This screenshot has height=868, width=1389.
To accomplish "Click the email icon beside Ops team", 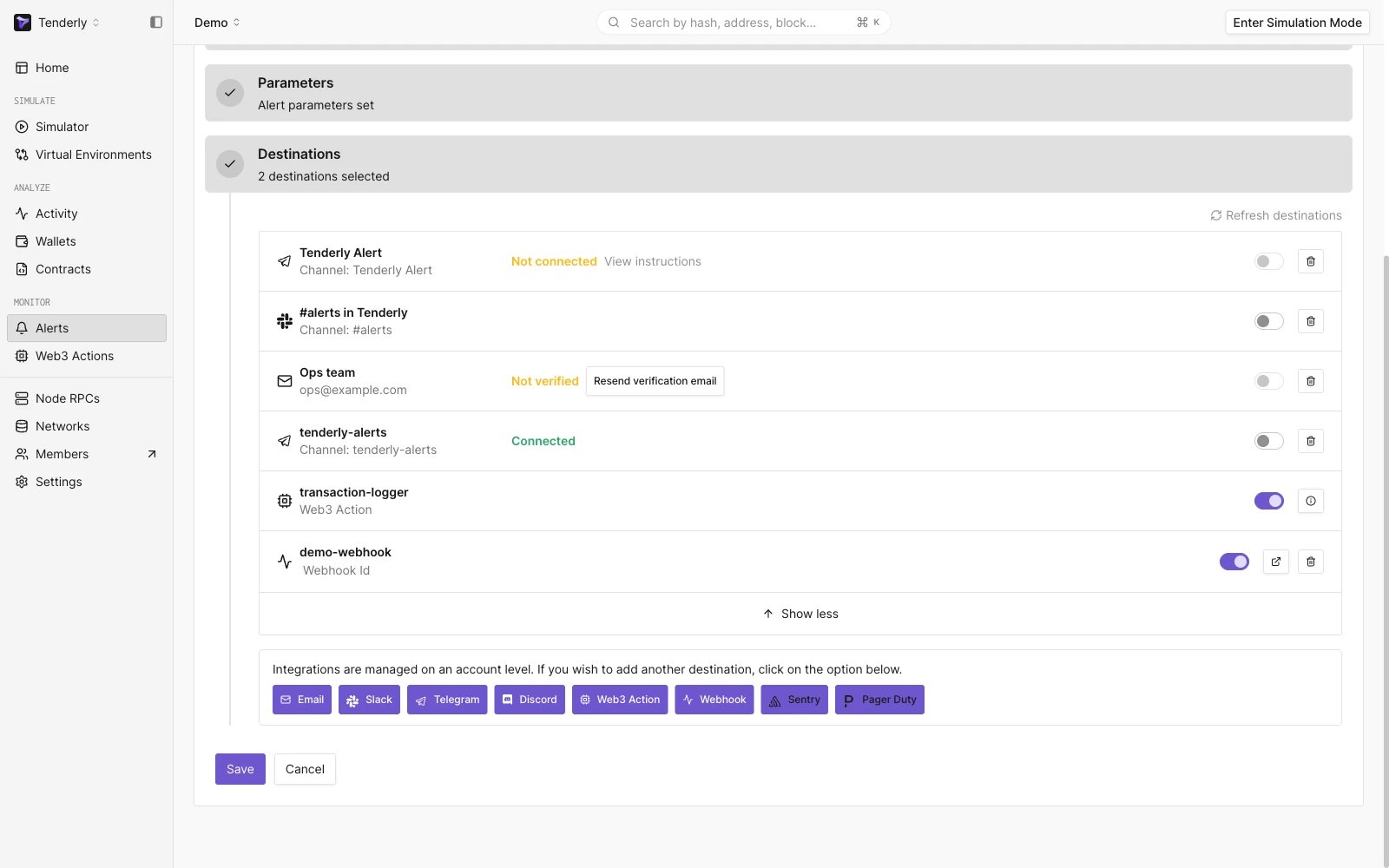I will [285, 381].
